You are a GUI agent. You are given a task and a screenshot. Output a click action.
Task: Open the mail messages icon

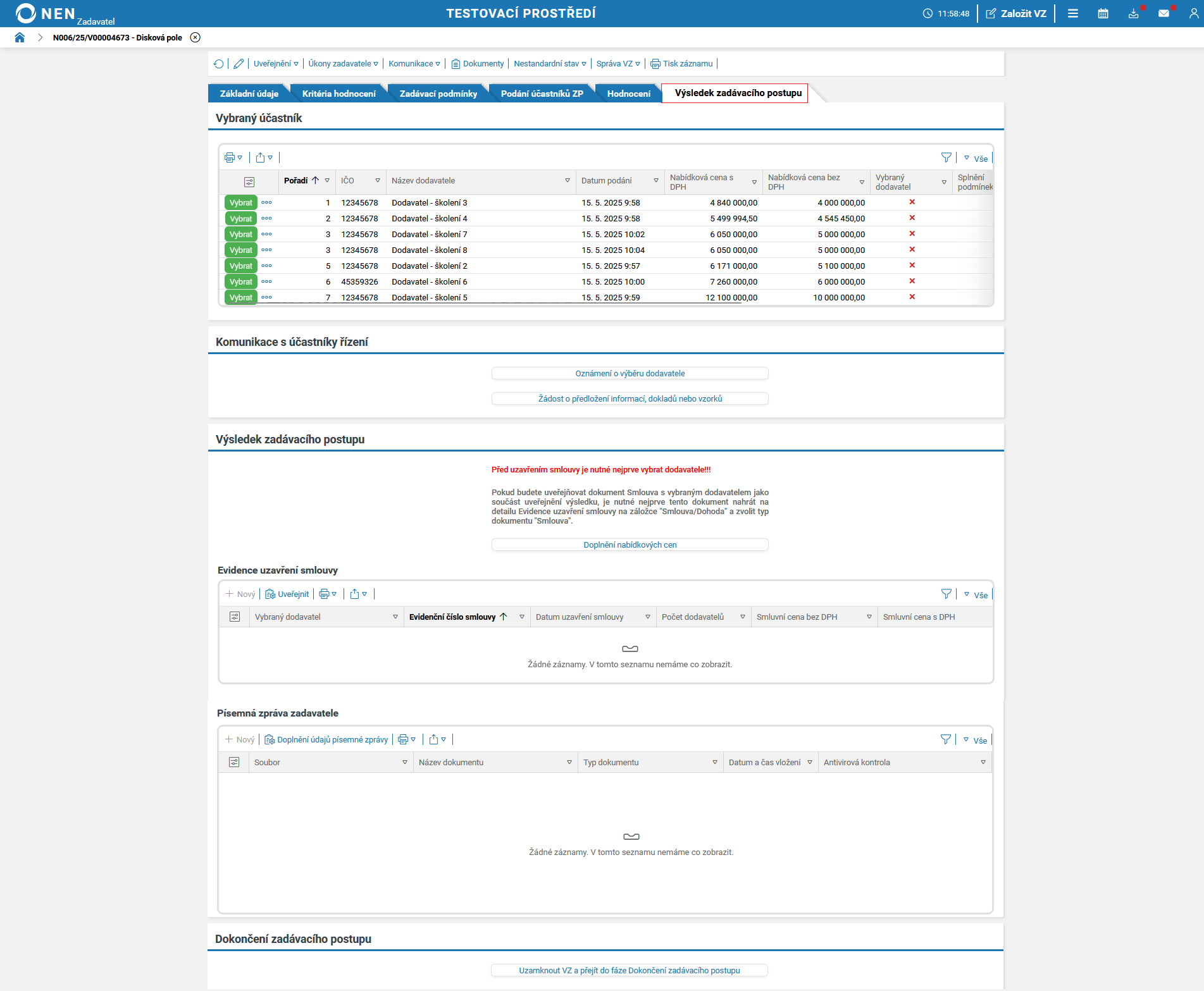[1164, 13]
